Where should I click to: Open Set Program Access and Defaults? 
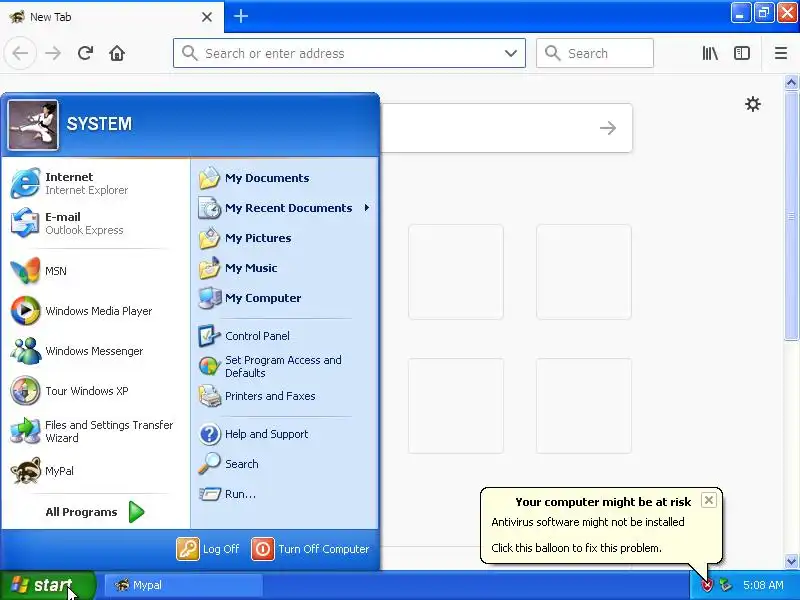point(285,366)
